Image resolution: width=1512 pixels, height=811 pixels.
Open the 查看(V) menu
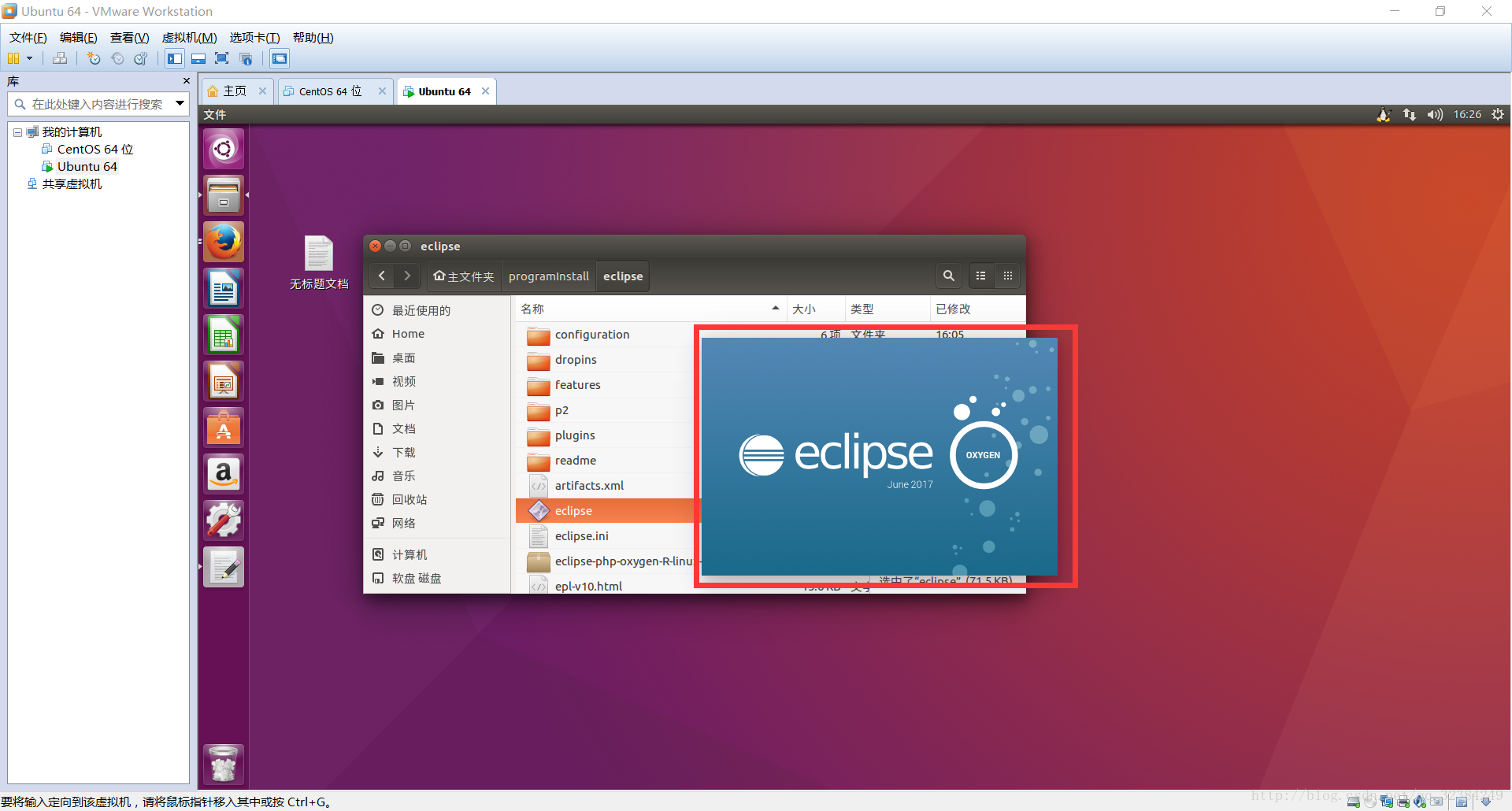pyautogui.click(x=130, y=38)
